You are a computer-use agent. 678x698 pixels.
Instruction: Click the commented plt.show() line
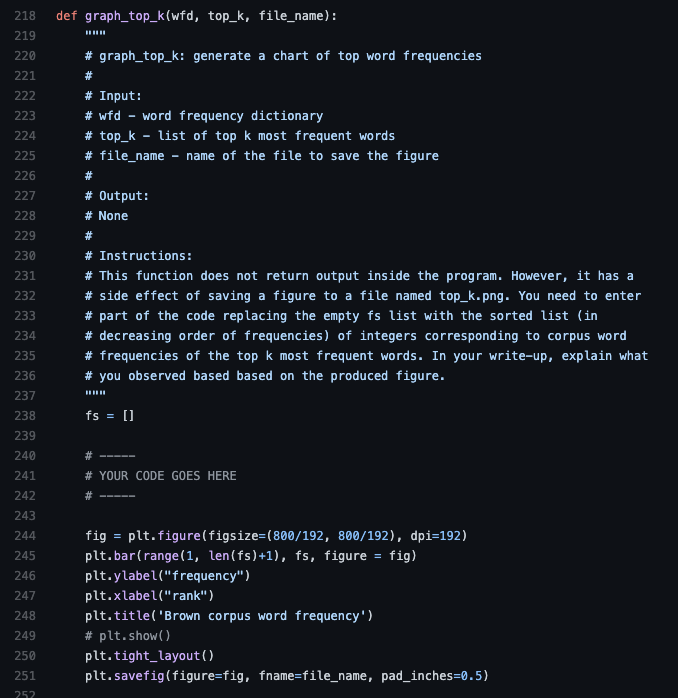pos(128,636)
